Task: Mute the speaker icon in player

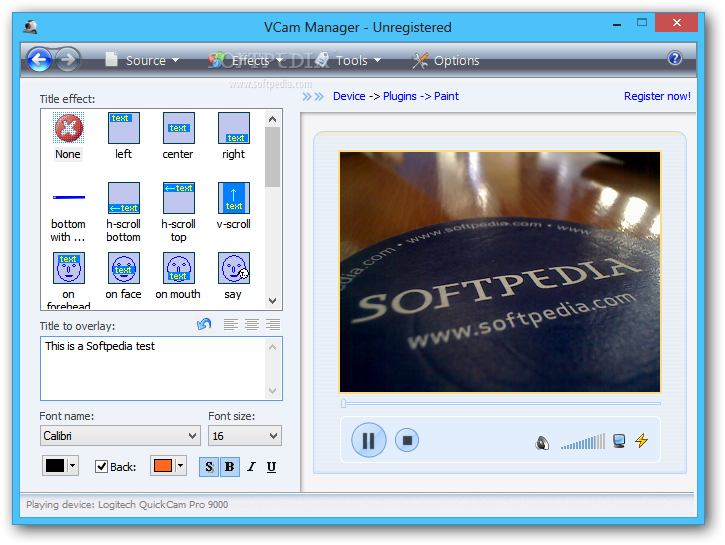Action: 542,443
